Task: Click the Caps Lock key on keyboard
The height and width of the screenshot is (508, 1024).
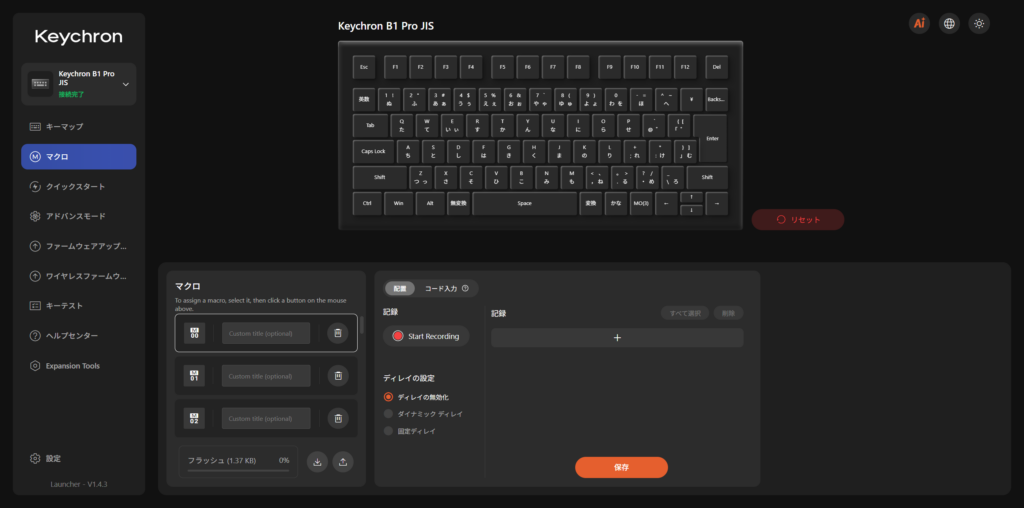Action: click(374, 151)
